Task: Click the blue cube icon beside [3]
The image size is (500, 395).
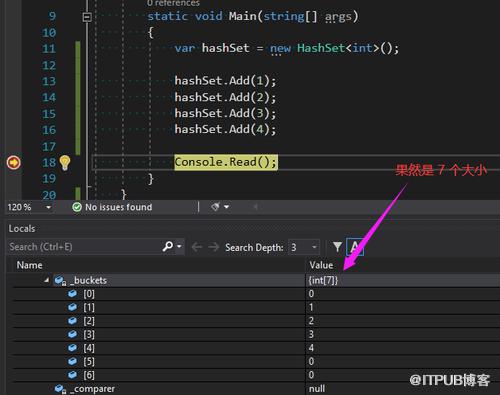Action: coord(72,334)
